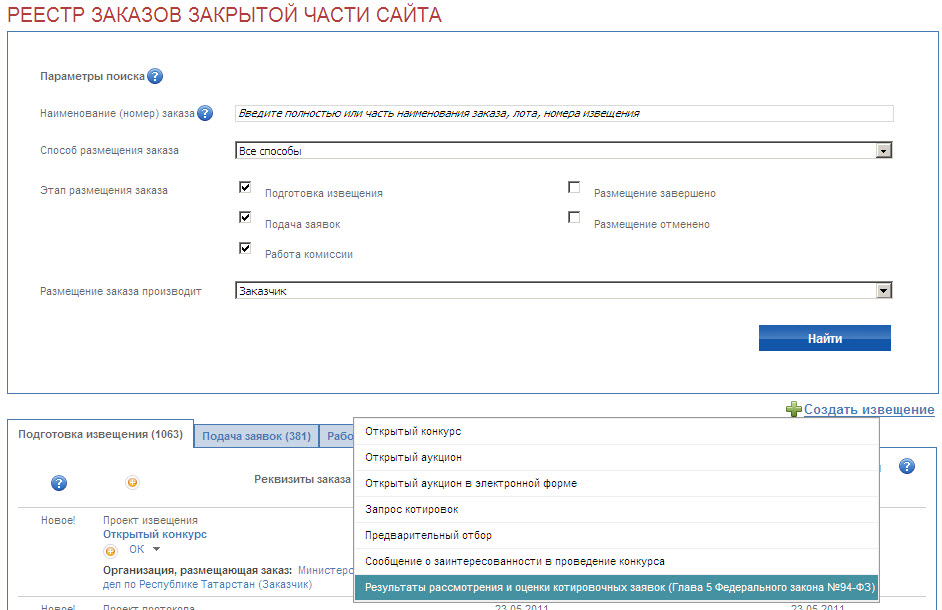This screenshot has height=610, width=942.
Task: Select Открытый аукцион from menu
Action: pyautogui.click(x=616, y=457)
